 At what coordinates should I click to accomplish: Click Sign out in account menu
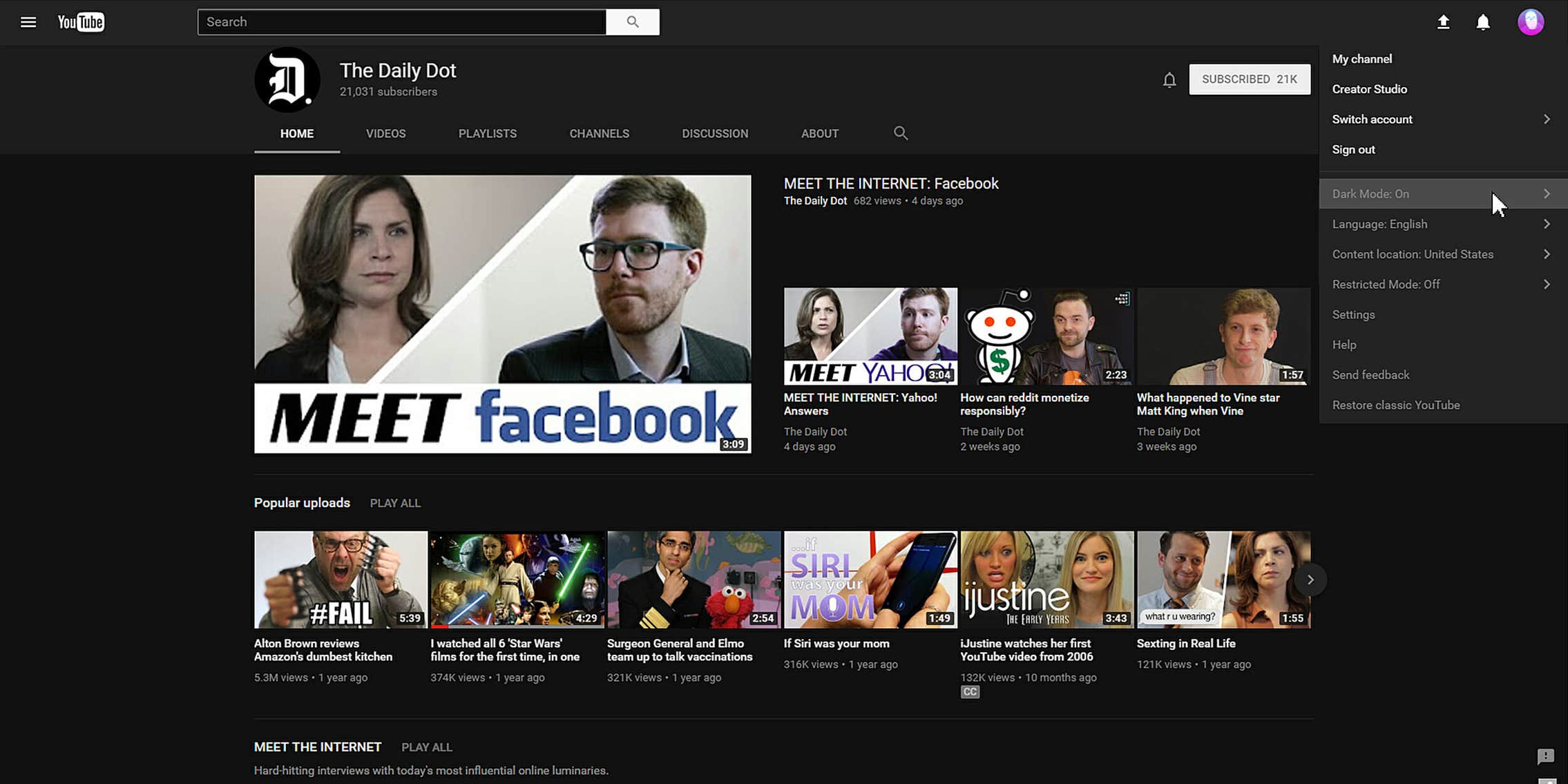[x=1443, y=150]
